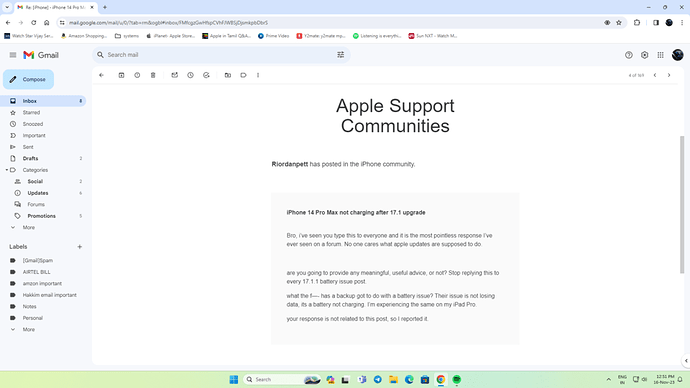Open the Windows Start menu

point(234,379)
